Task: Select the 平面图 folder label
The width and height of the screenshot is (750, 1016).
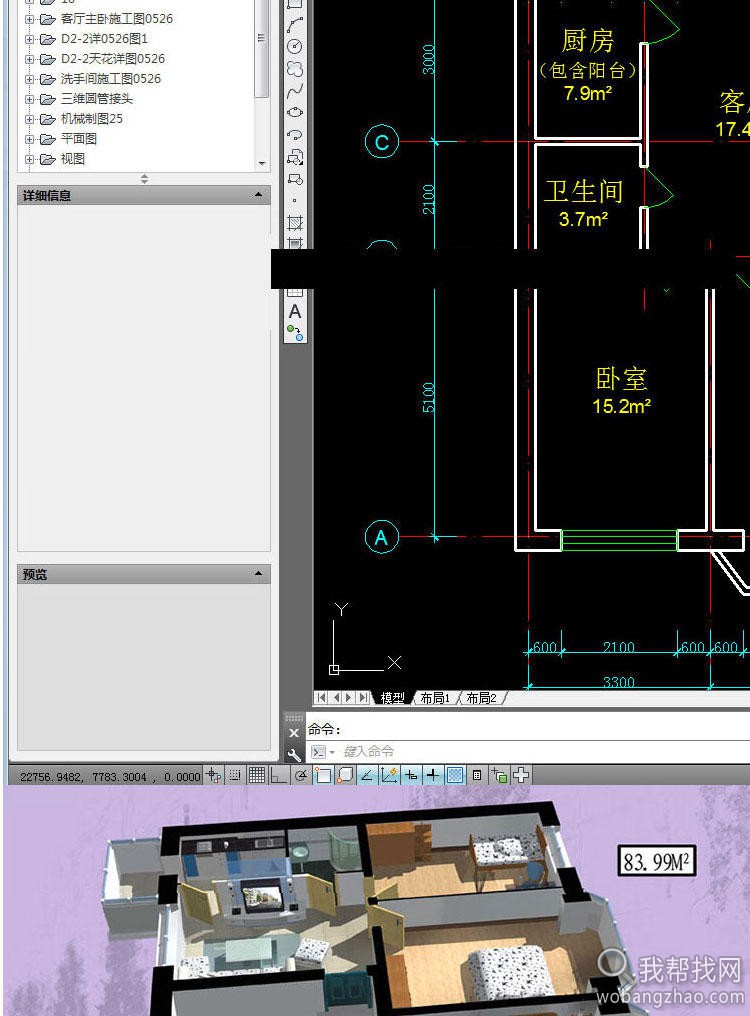Action: click(x=78, y=139)
